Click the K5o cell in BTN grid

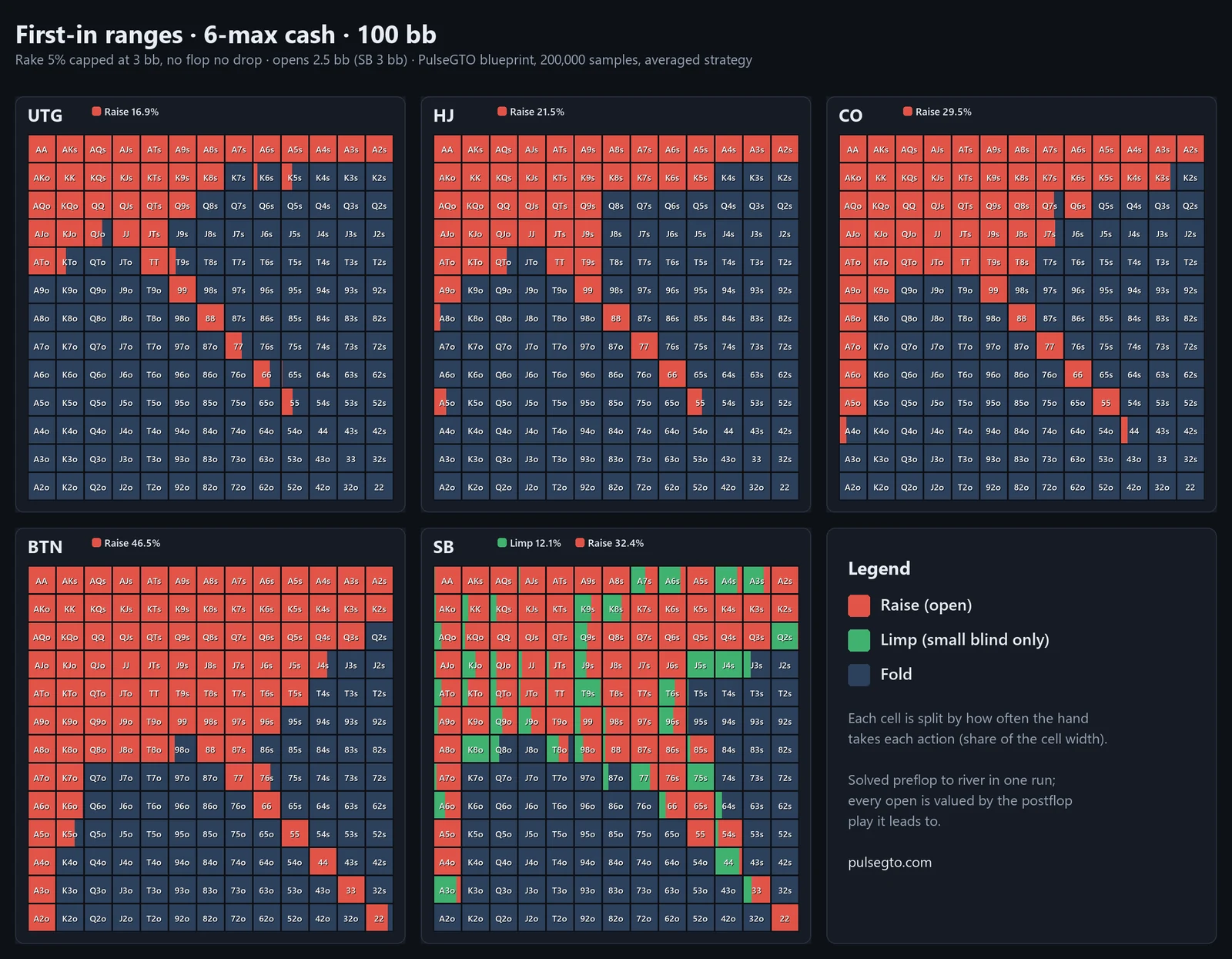(69, 834)
